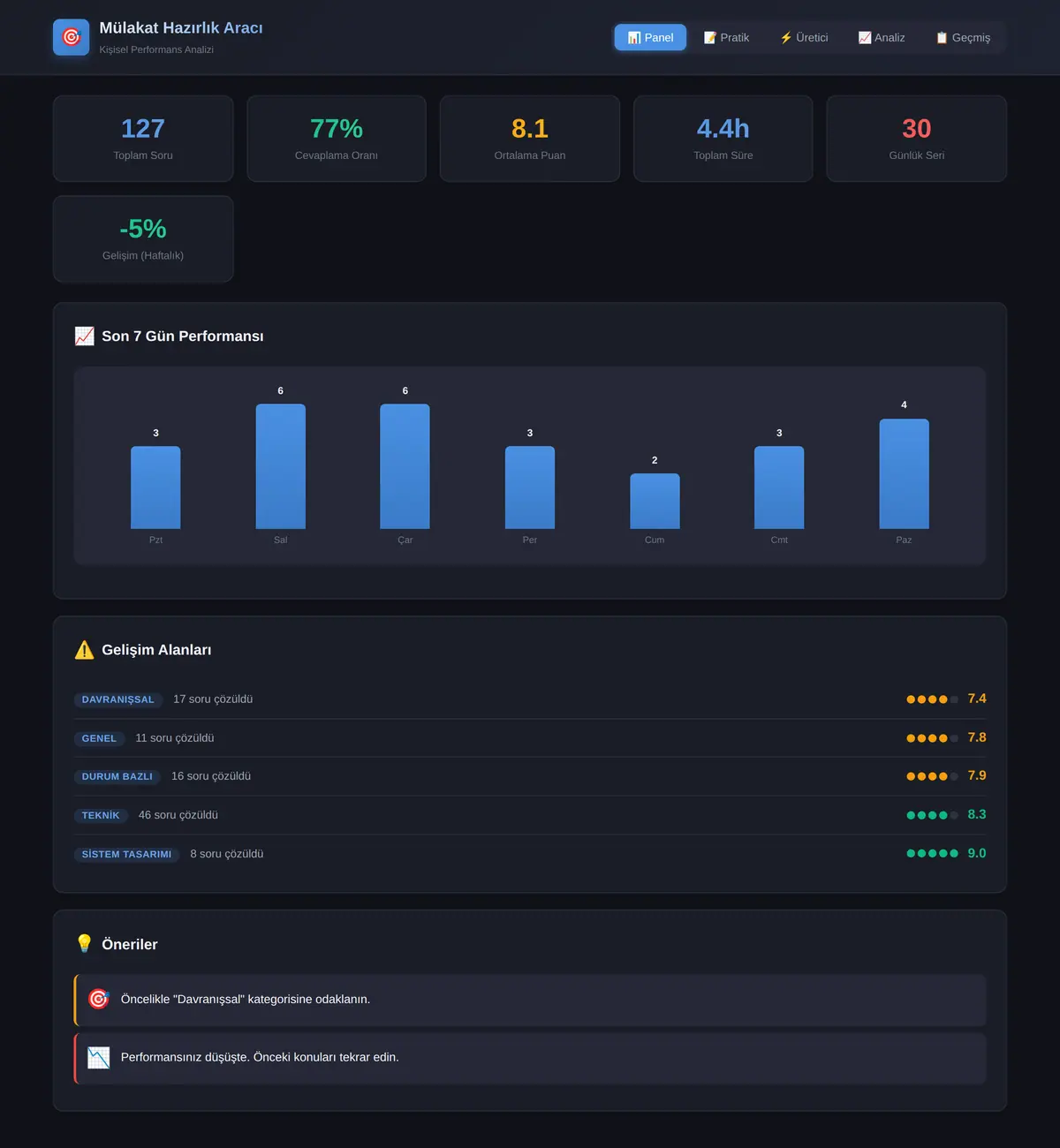This screenshot has height=1148, width=1060.
Task: Click the Pzt bar in the chart
Action: [155, 487]
